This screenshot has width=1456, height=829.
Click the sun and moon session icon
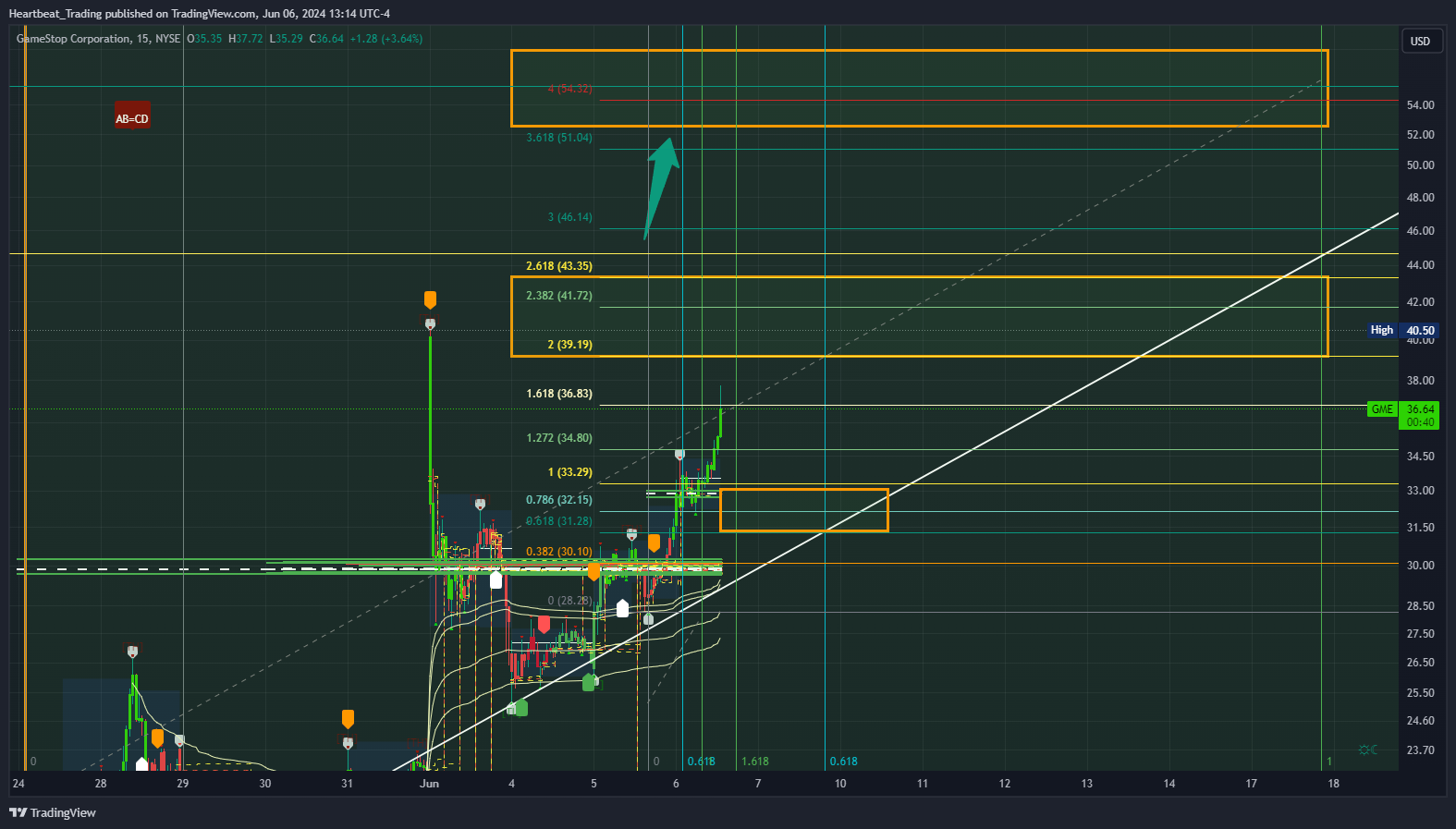tap(1368, 750)
